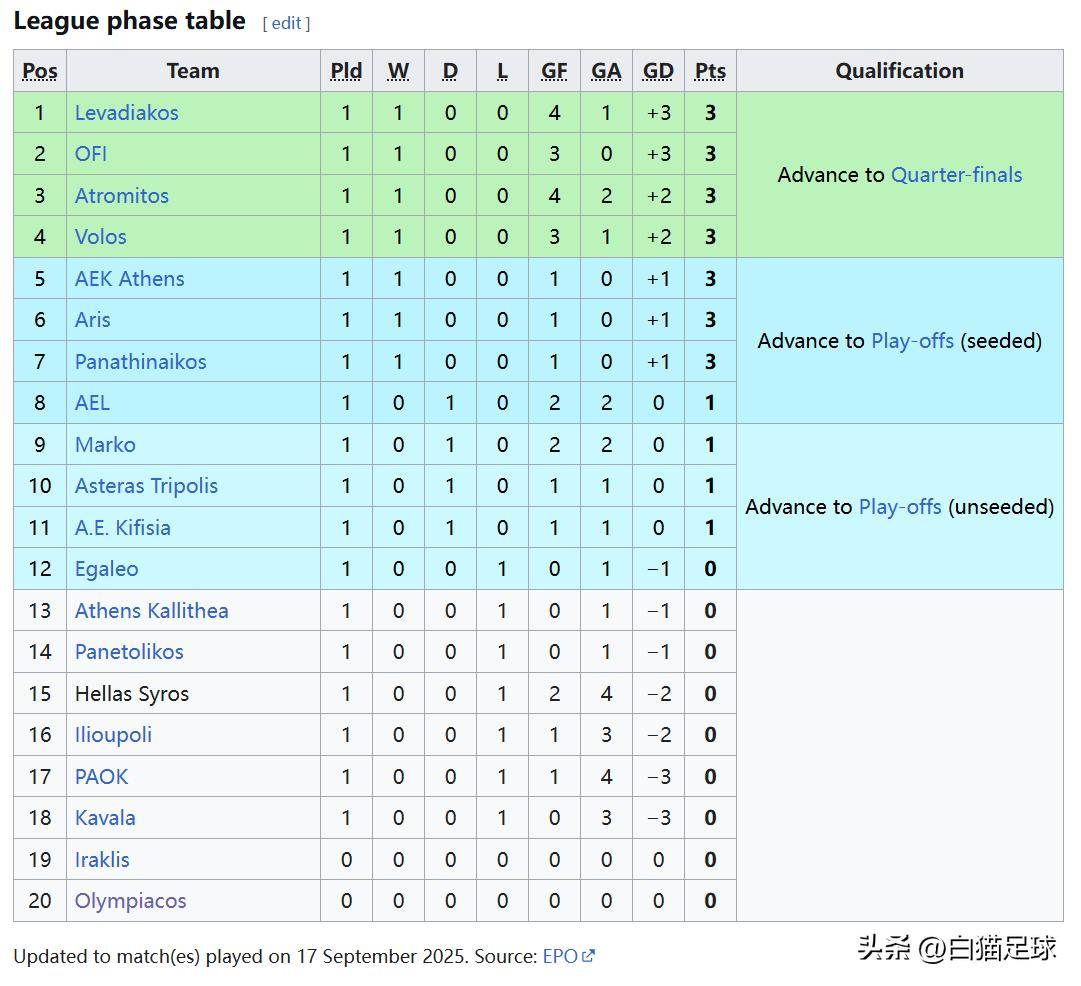Click the Olympiacos team link

(x=130, y=901)
